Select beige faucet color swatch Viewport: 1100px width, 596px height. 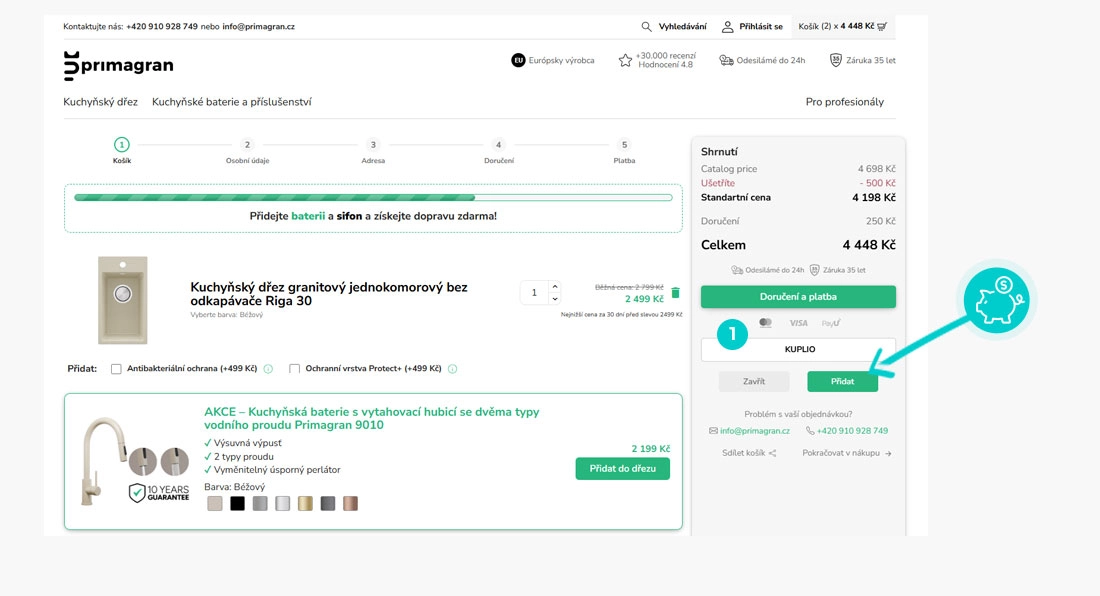click(x=215, y=503)
